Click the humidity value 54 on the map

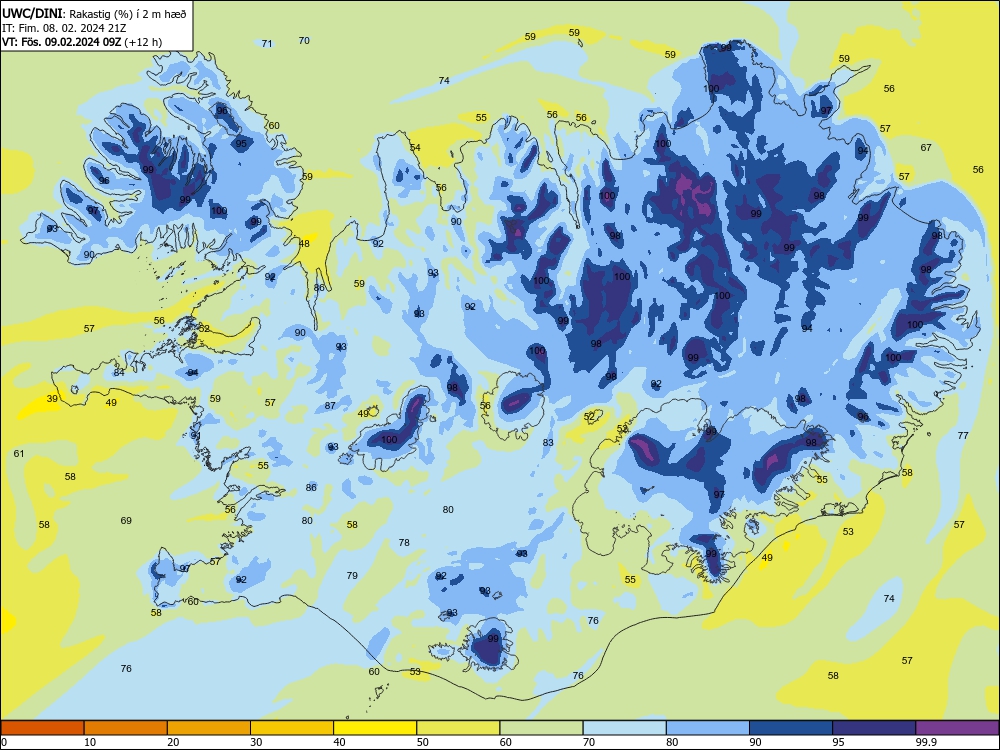pos(415,147)
